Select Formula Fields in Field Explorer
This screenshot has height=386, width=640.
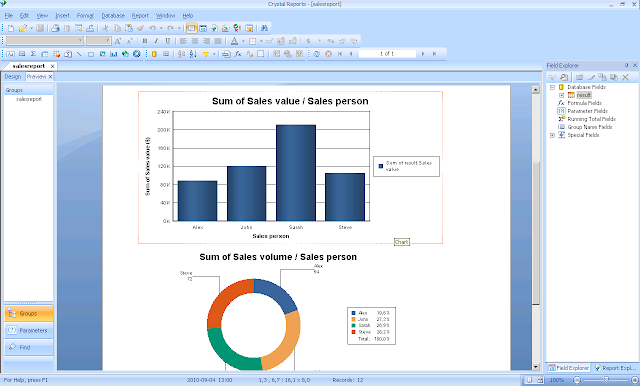click(x=584, y=103)
